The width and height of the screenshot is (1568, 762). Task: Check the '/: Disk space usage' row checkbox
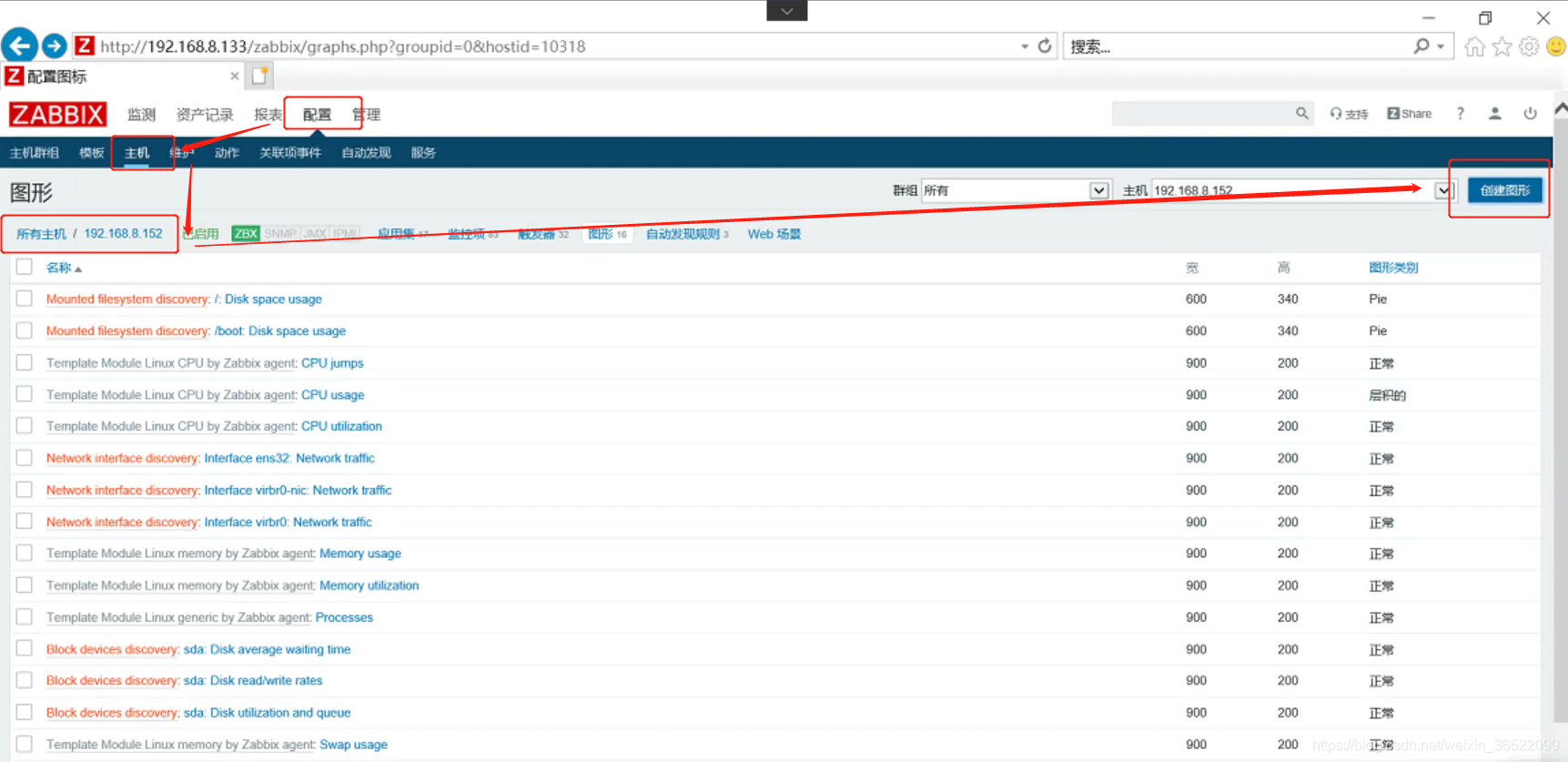(x=25, y=299)
